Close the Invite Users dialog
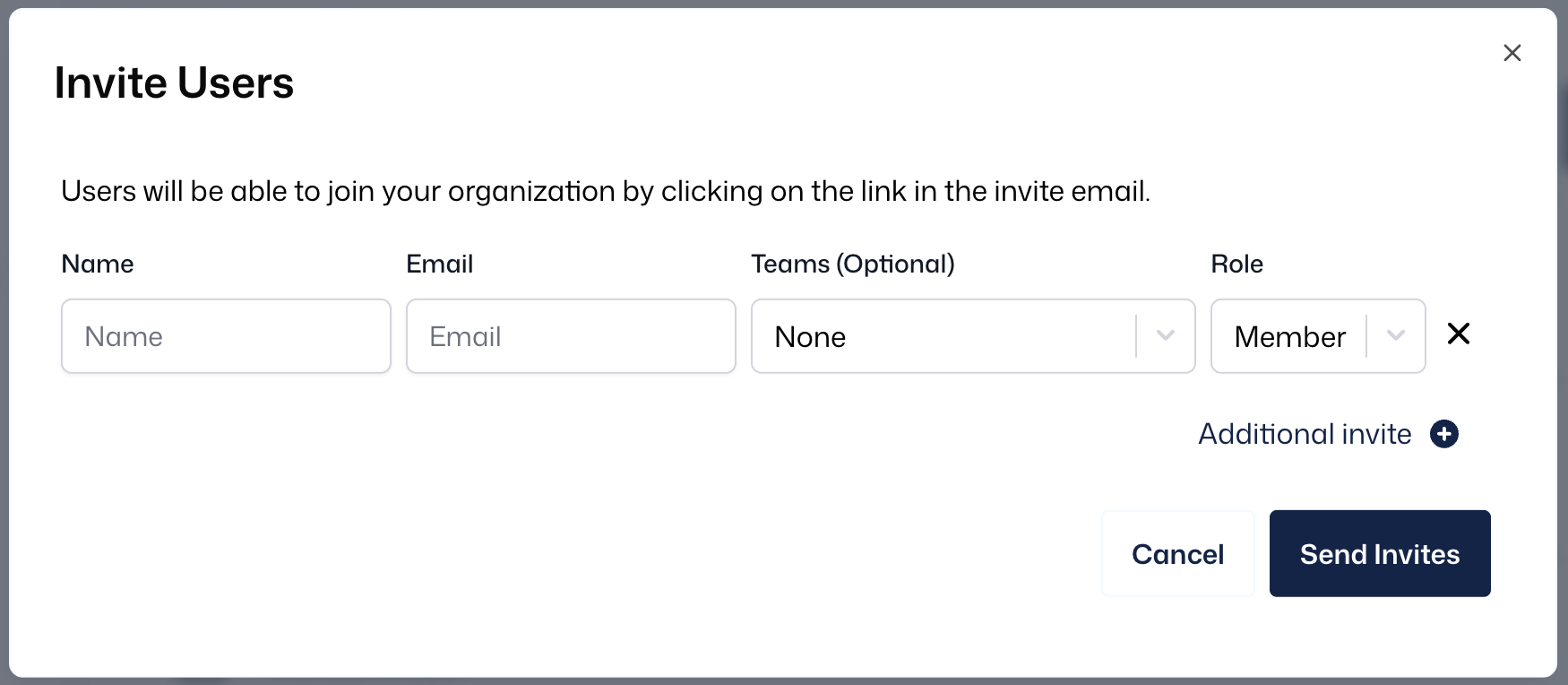 (x=1512, y=53)
